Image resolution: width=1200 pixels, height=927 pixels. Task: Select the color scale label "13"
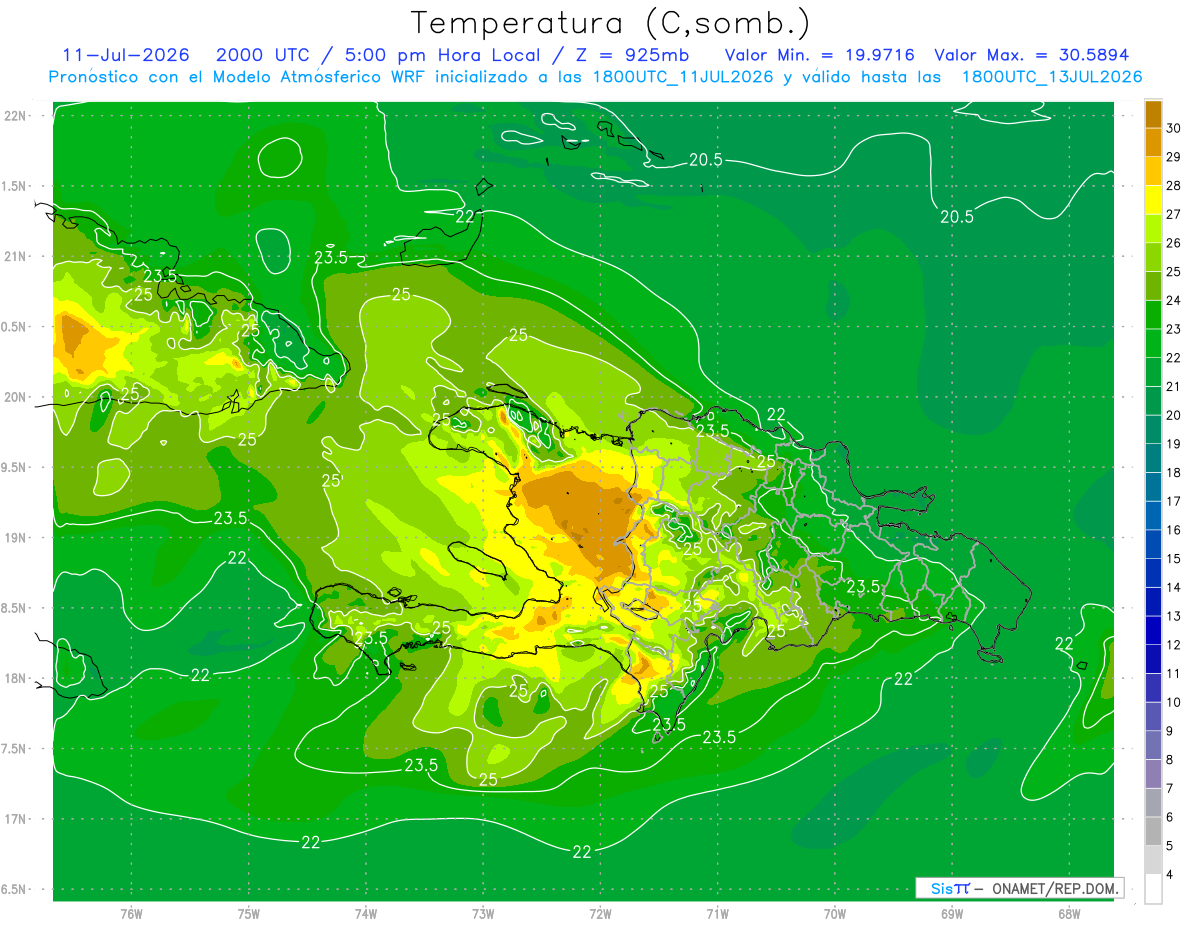[x=1174, y=616]
